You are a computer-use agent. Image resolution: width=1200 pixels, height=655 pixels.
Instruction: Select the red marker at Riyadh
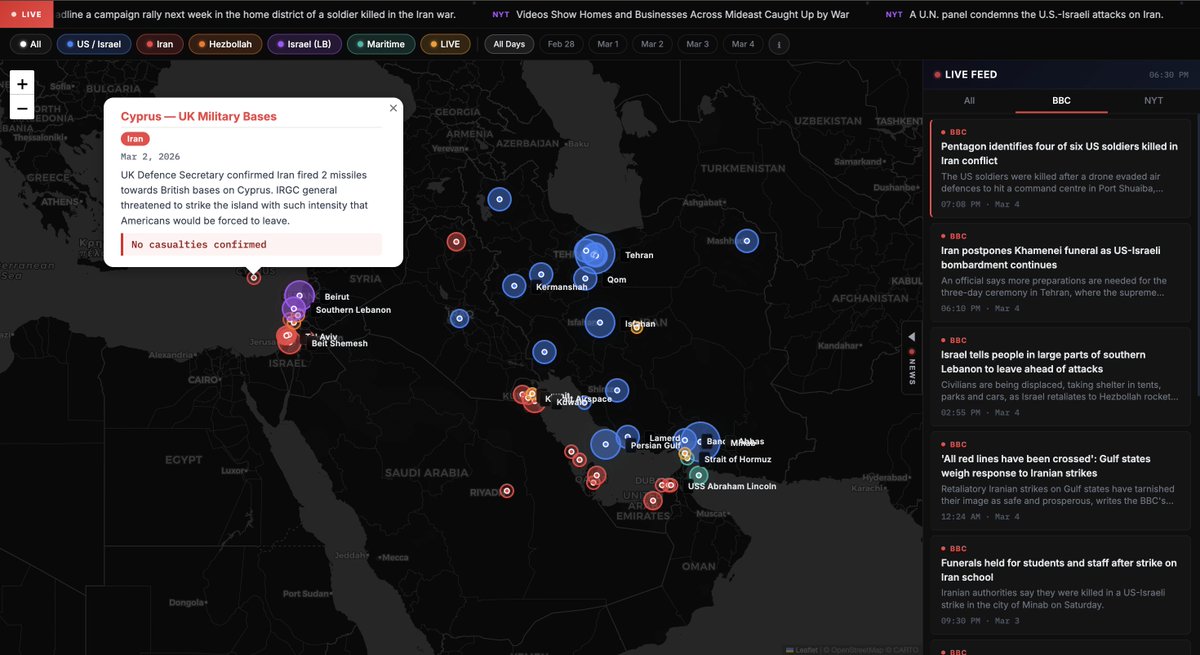pyautogui.click(x=507, y=490)
